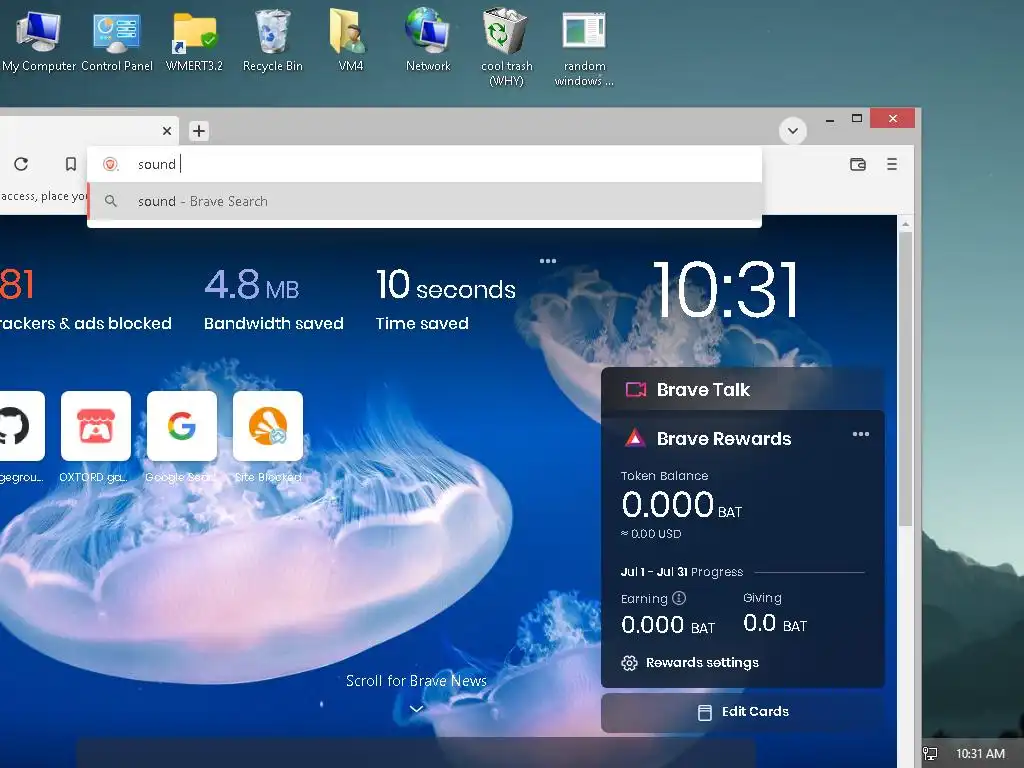Open the OXTORD top site tile
Viewport: 1024px width, 768px height.
(95, 426)
